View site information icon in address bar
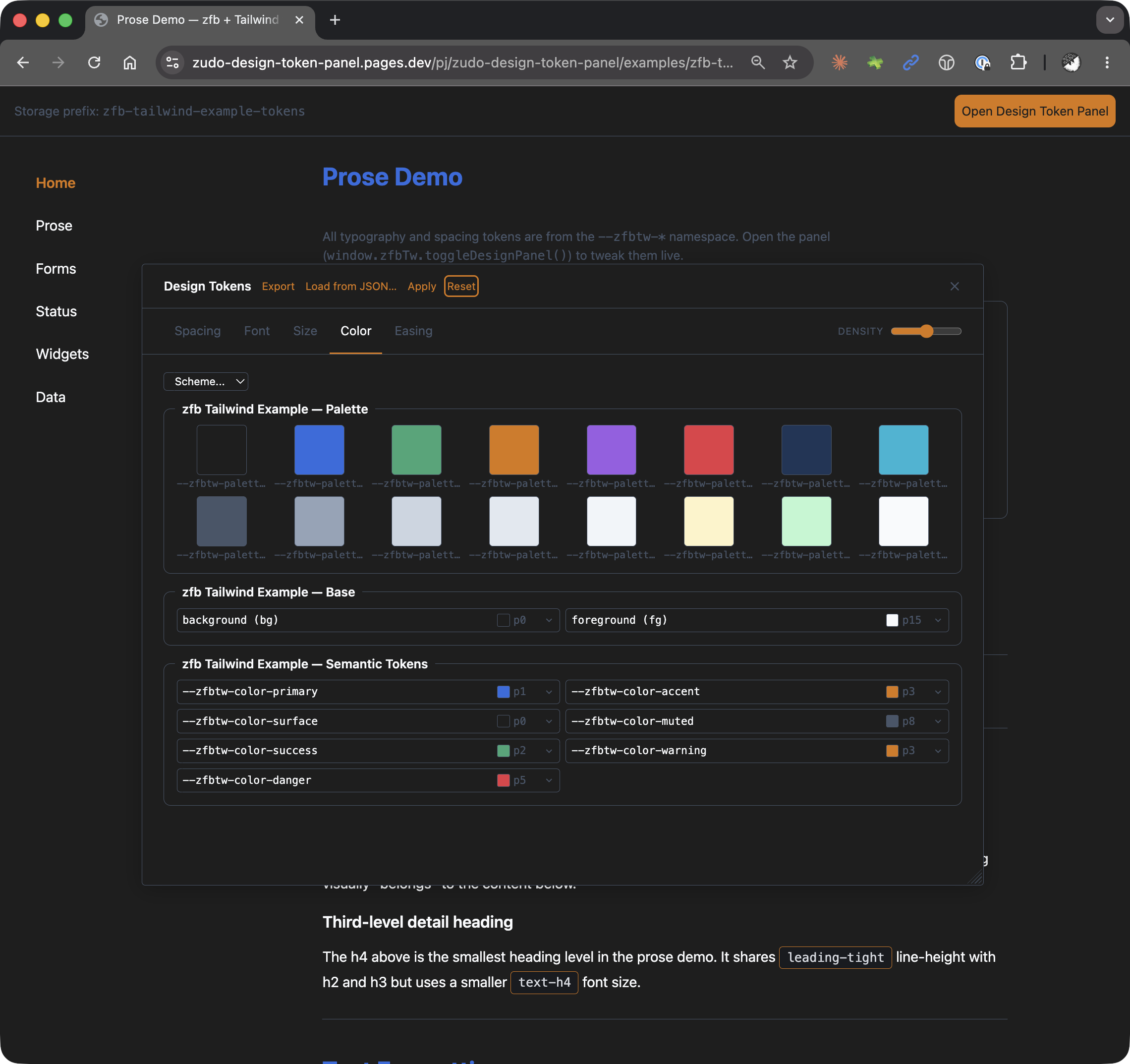 tap(172, 62)
